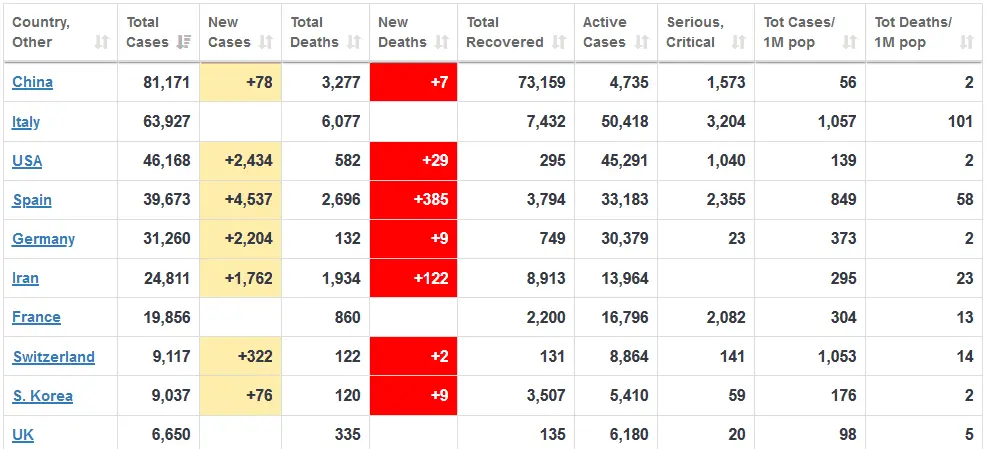The height and width of the screenshot is (449, 989).
Task: Click sort icon in Serious, Critical column
Action: click(x=739, y=42)
